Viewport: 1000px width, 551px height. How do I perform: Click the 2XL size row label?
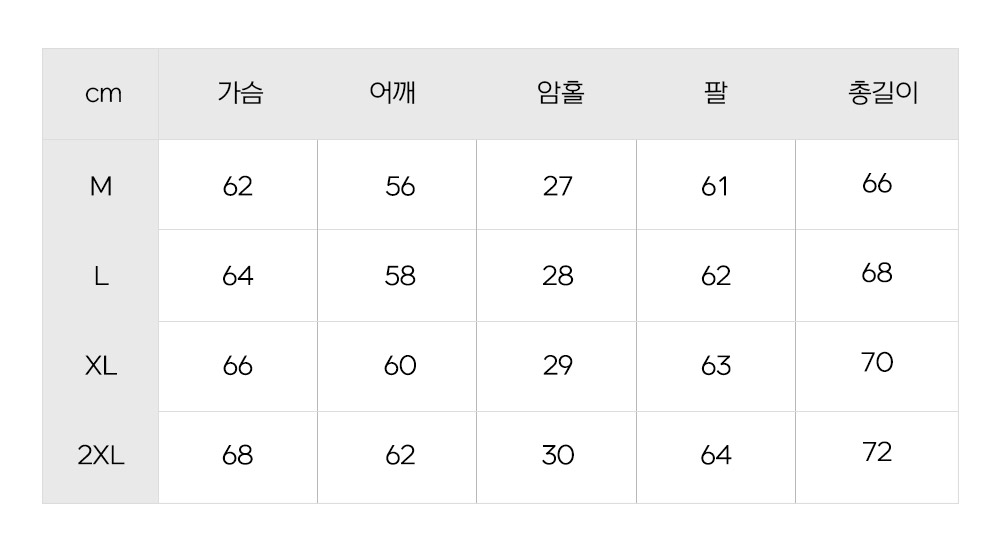point(101,455)
